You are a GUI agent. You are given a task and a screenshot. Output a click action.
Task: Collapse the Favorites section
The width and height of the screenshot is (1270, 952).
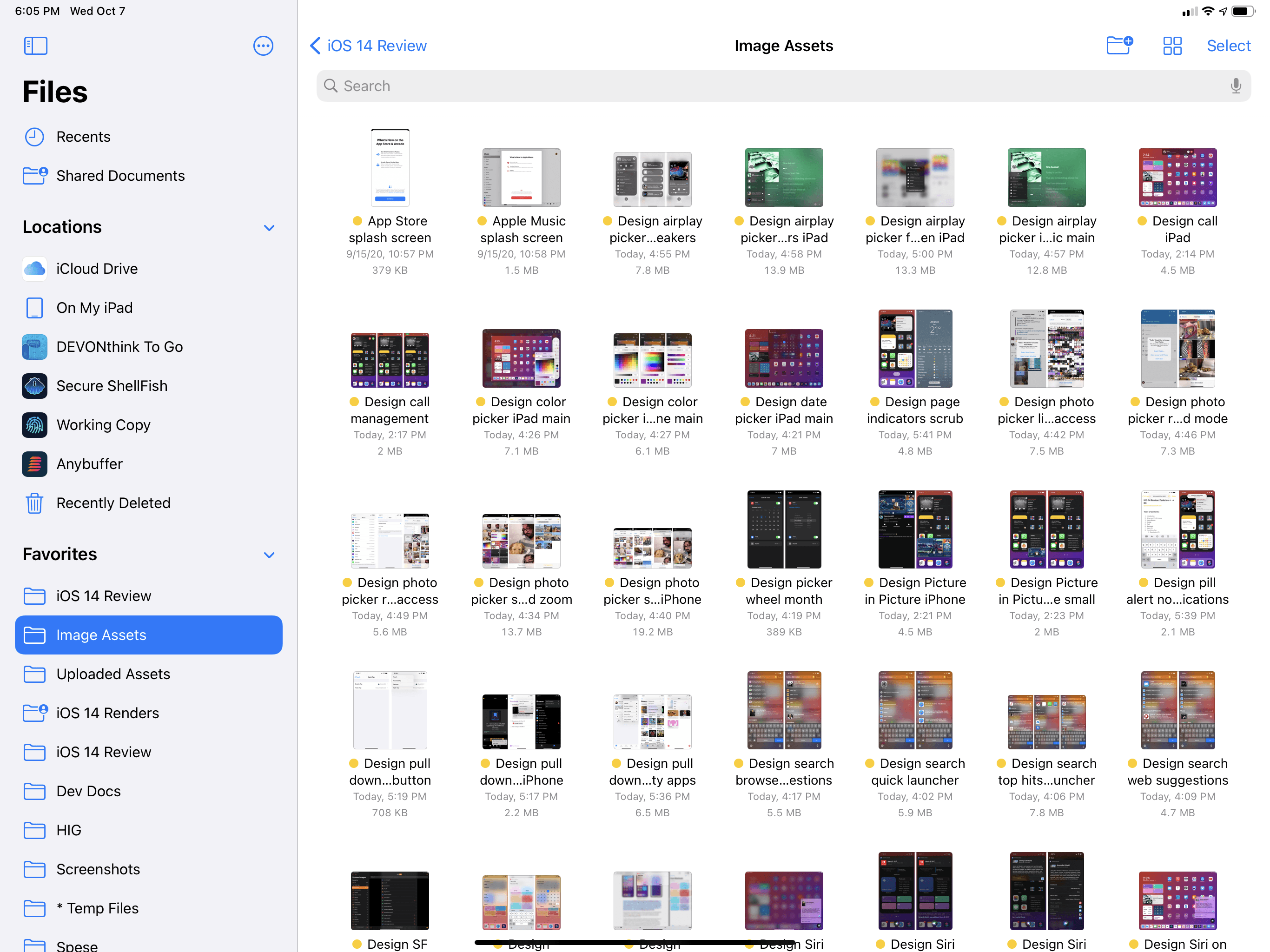click(x=269, y=555)
